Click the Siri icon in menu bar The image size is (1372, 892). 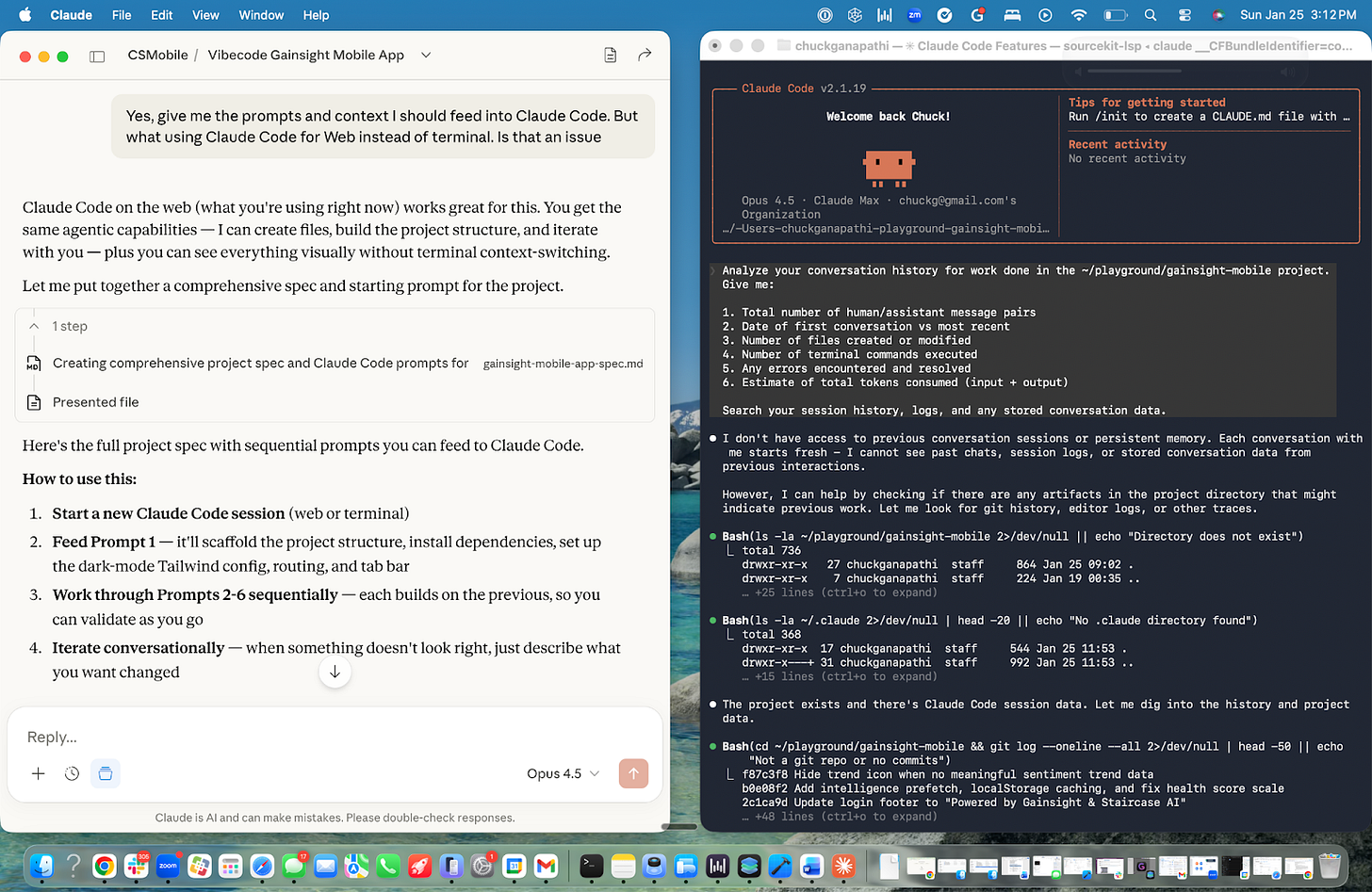(1217, 15)
